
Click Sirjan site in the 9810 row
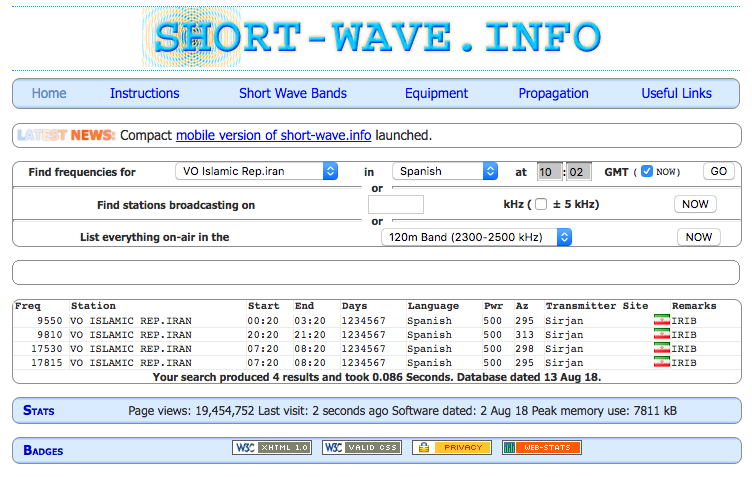[x=564, y=335]
